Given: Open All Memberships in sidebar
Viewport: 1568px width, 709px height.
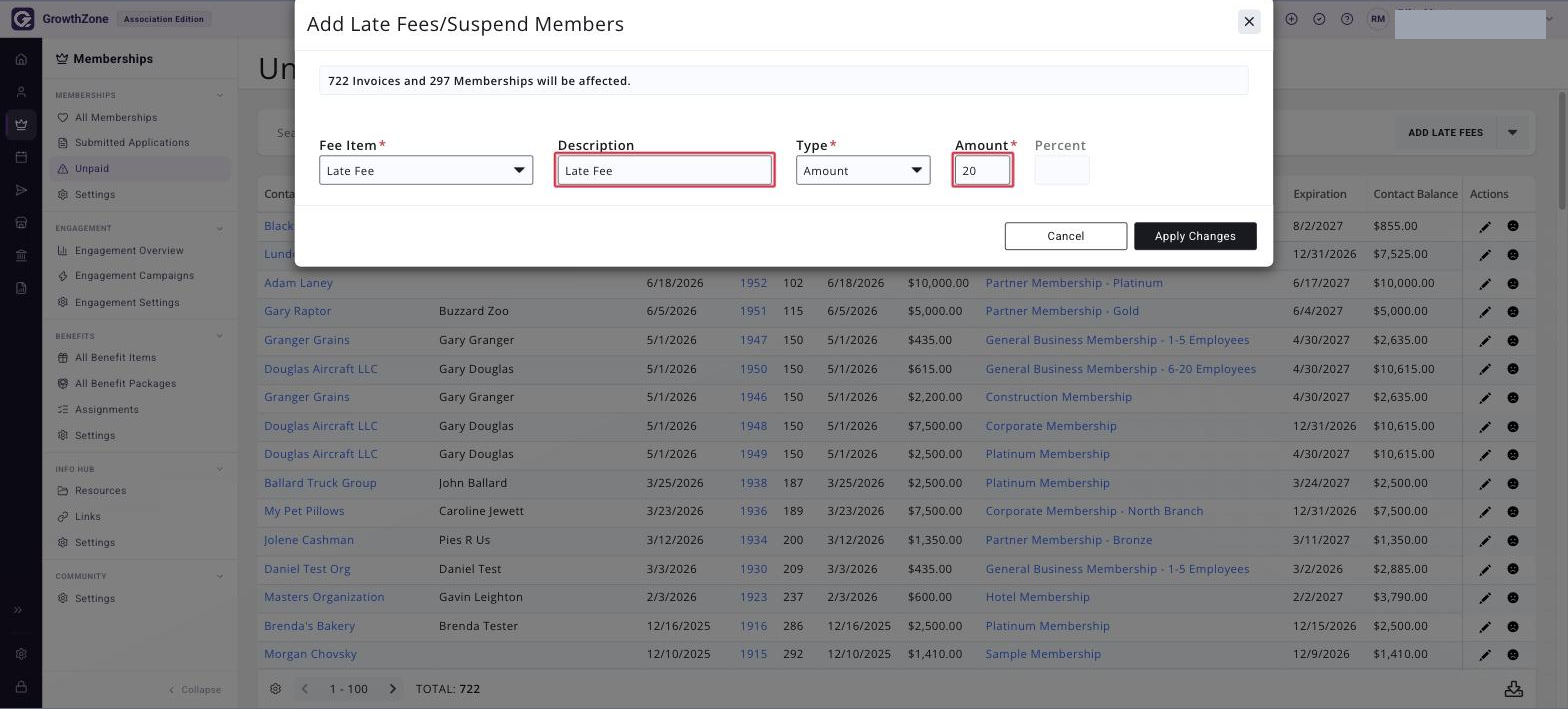Looking at the screenshot, I should [x=115, y=117].
